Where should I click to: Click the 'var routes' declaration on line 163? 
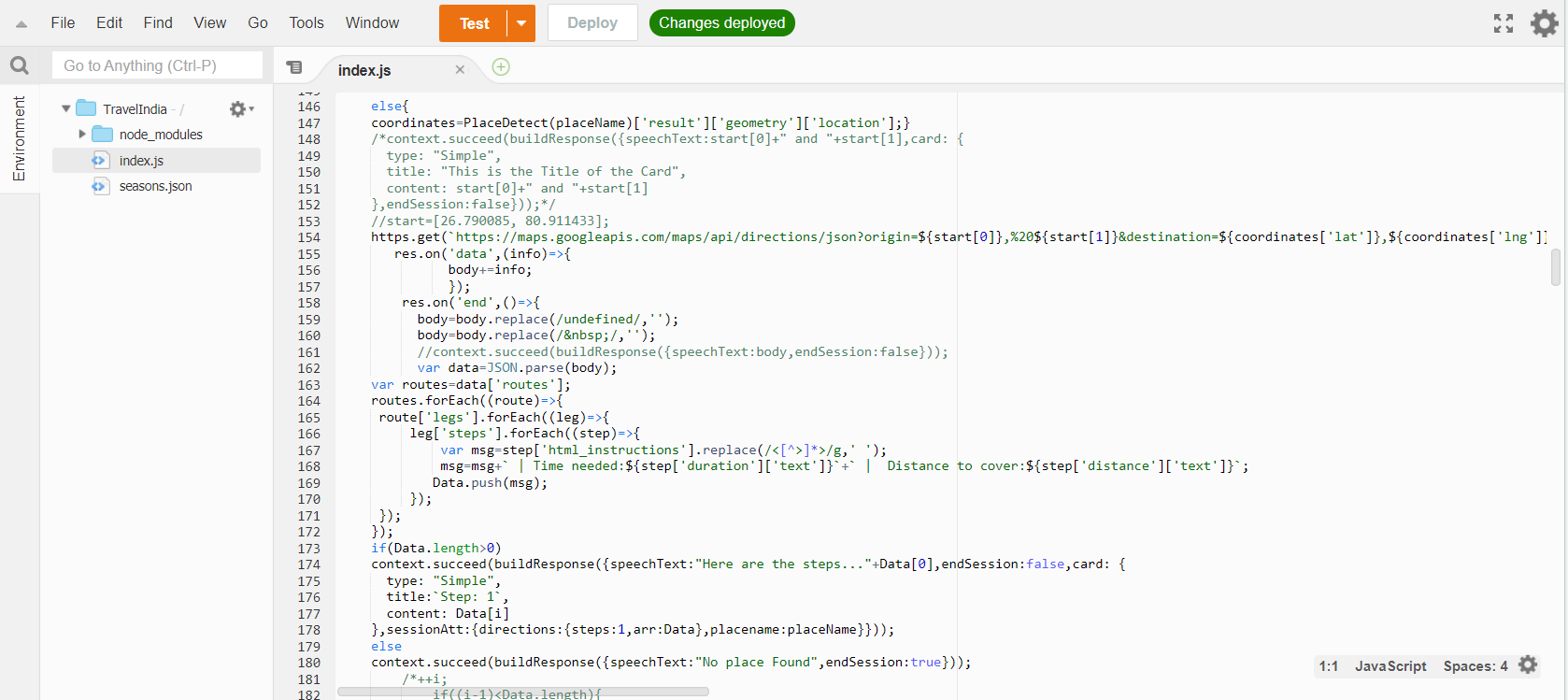(x=470, y=384)
